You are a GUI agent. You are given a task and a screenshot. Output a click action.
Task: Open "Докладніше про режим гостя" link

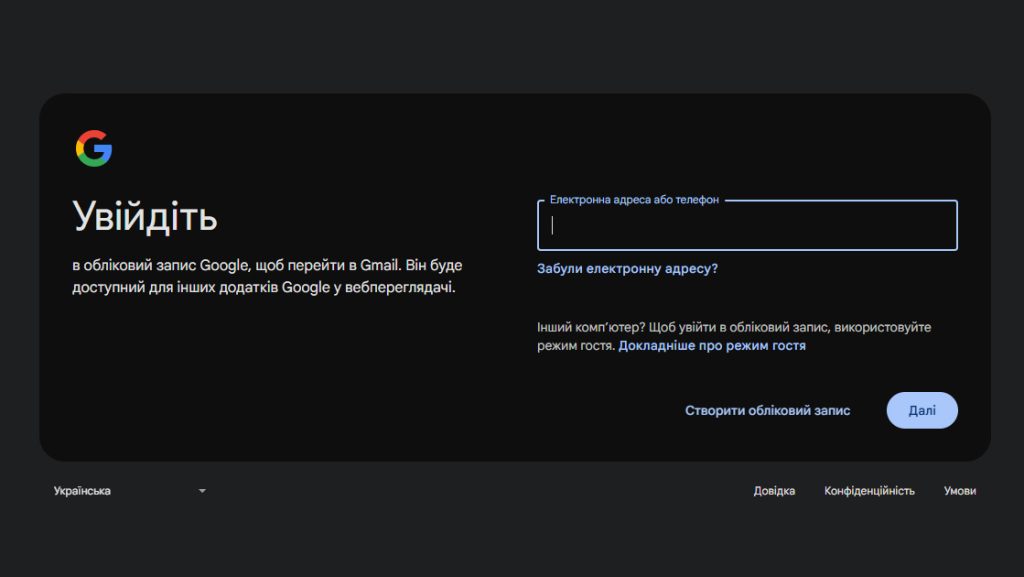(712, 345)
